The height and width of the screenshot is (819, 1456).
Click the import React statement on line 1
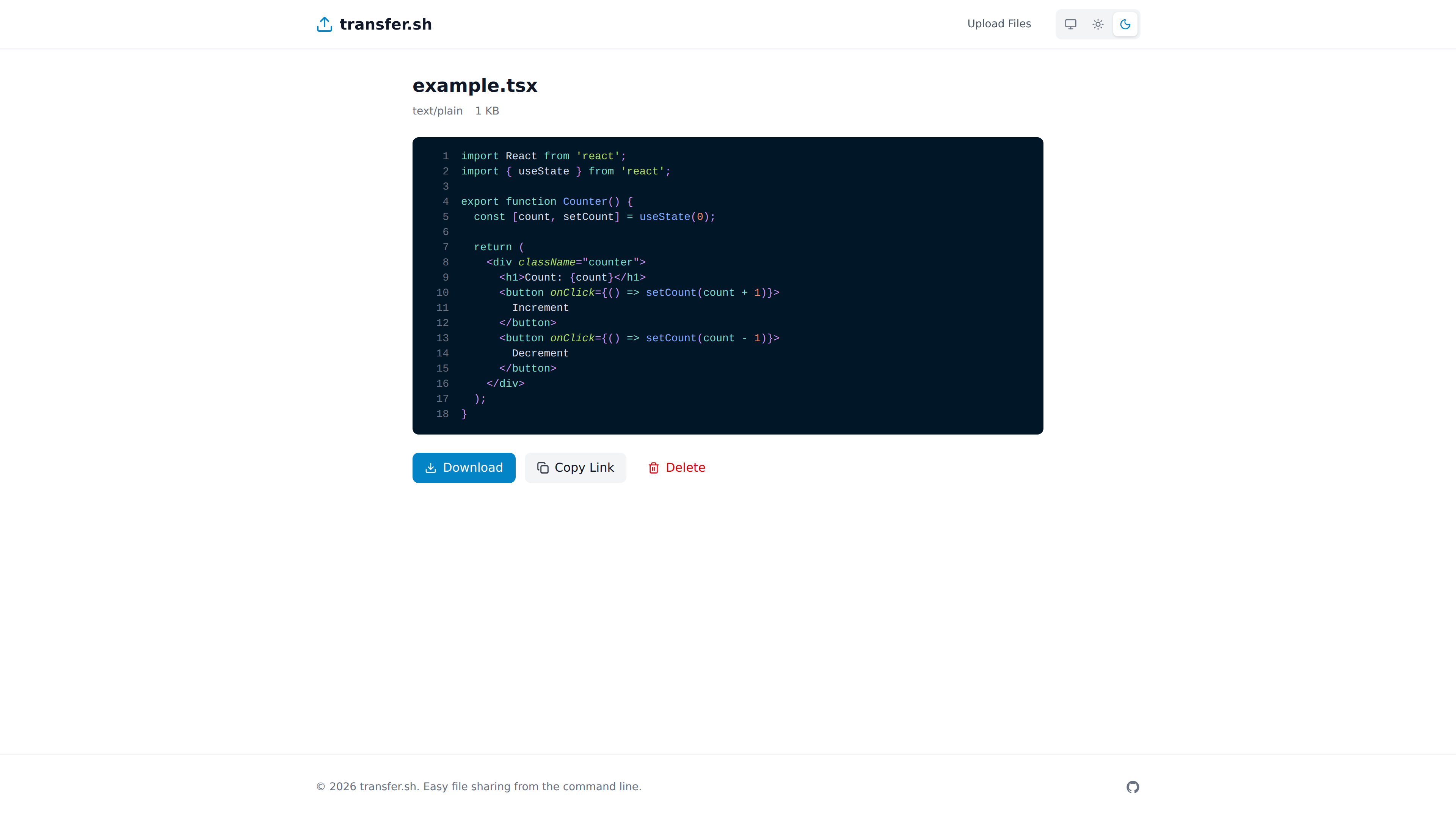pos(543,156)
